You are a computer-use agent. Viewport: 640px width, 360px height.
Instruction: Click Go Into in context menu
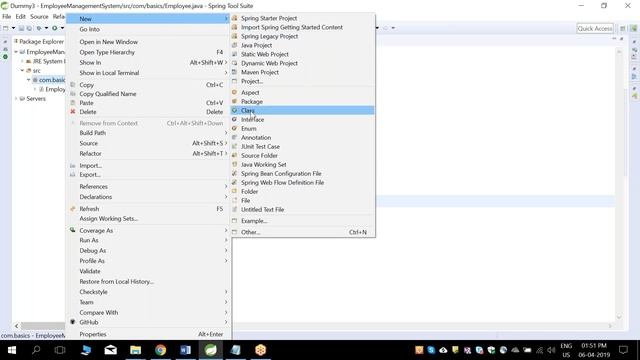click(148, 29)
